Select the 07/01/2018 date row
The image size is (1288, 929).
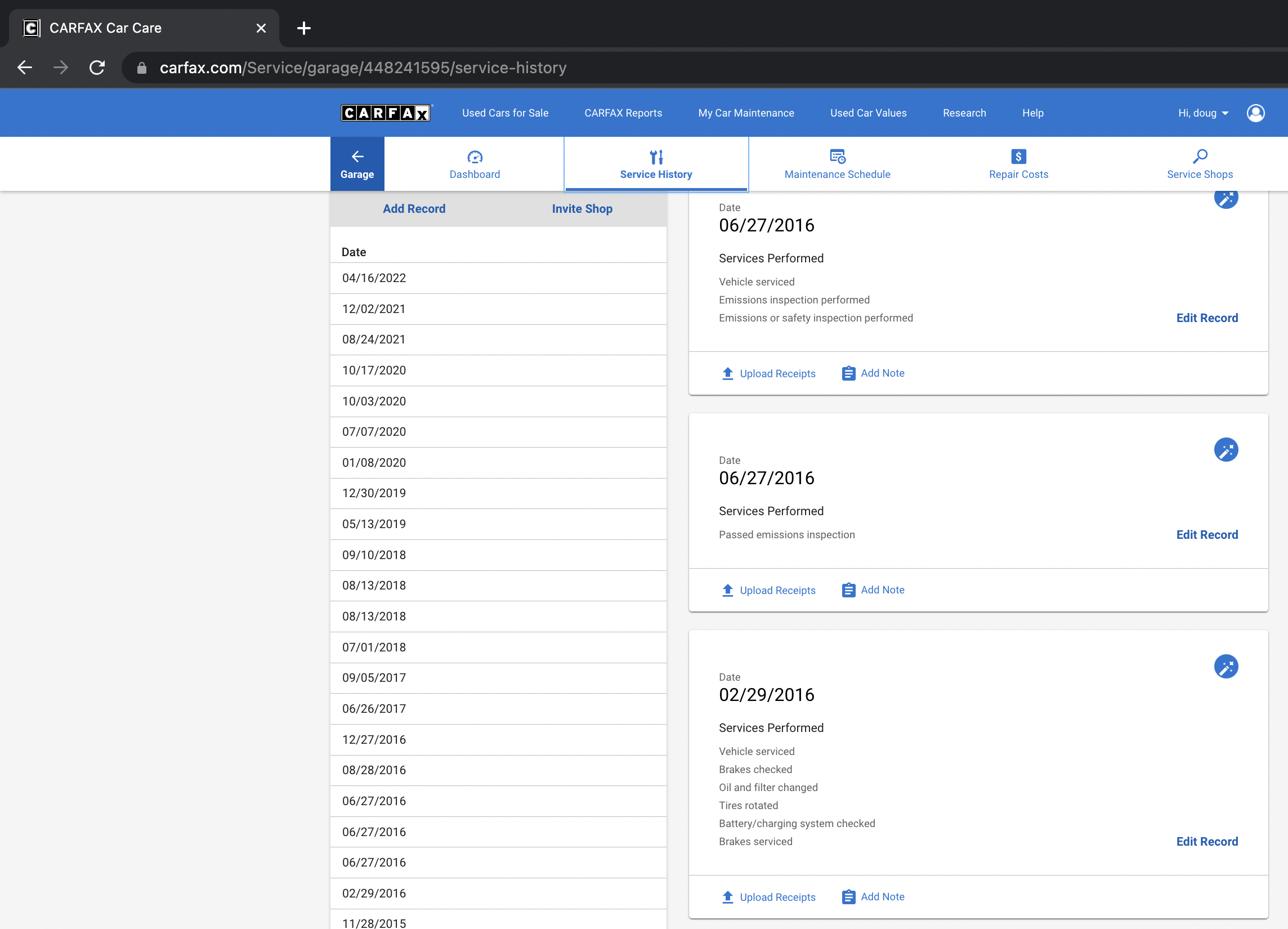498,647
